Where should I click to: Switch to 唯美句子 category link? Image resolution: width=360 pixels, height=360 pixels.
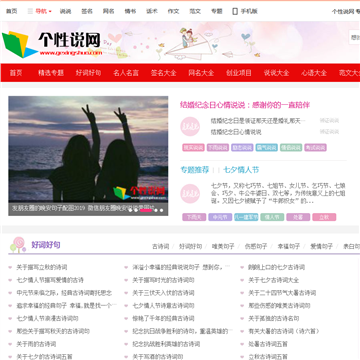[223, 247]
